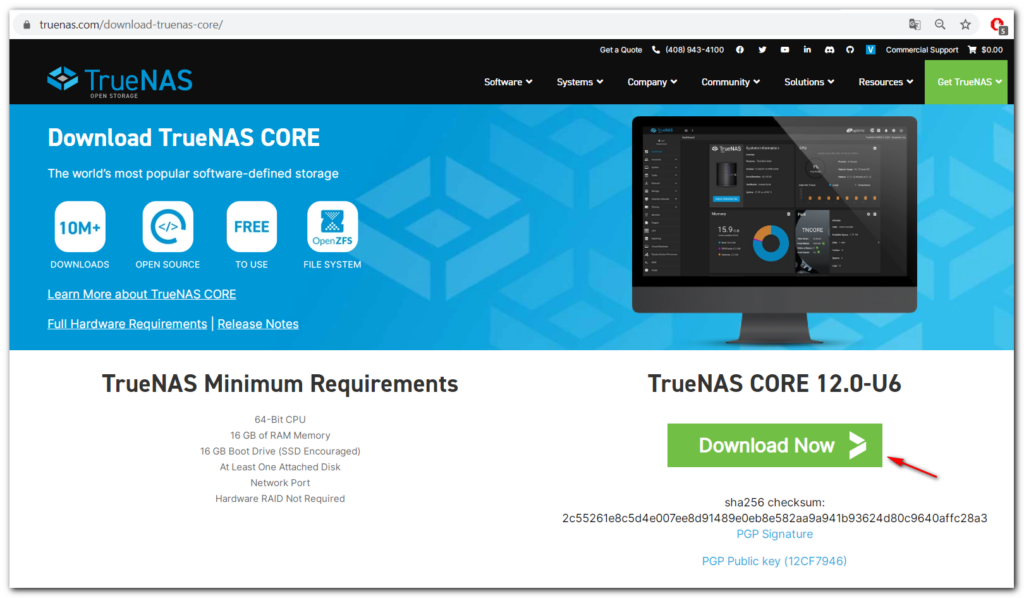
Task: Open the YouTube channel icon
Action: coord(785,50)
